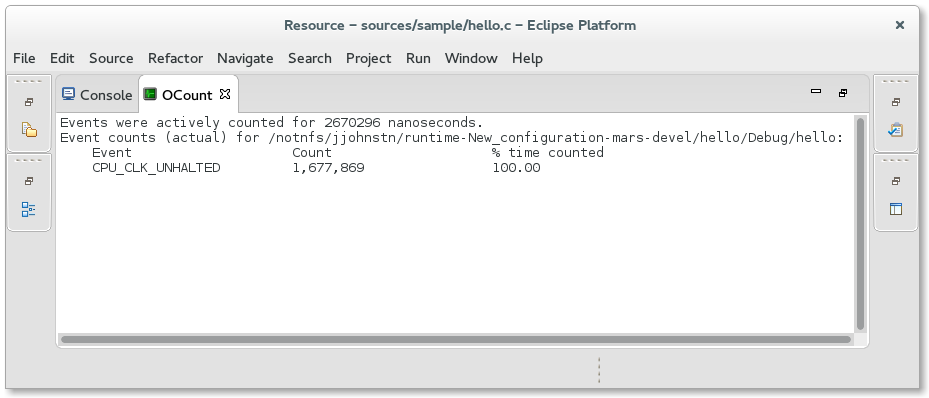Screen dimensions: 929x398
Task: Click the horizontal scrollbar of OCount output
Action: pyautogui.click(x=456, y=340)
